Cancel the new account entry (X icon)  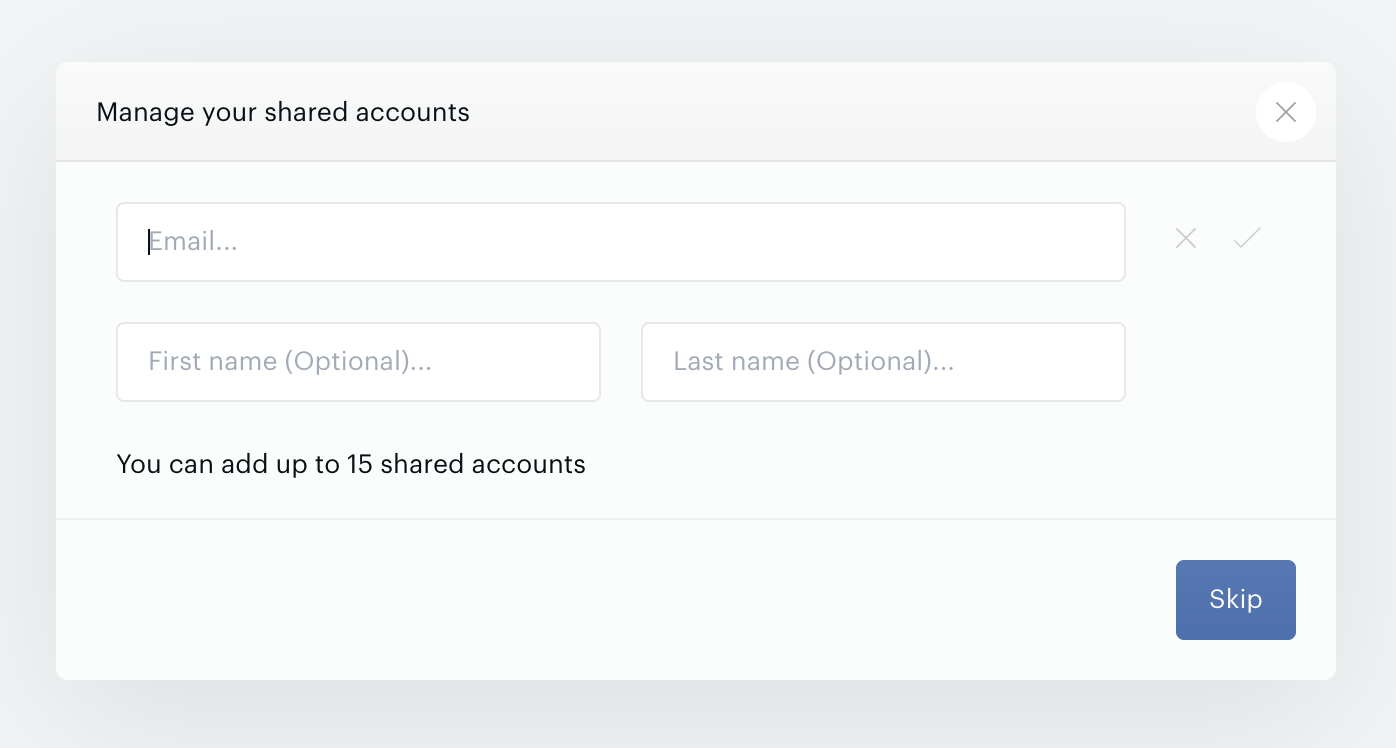pos(1186,238)
